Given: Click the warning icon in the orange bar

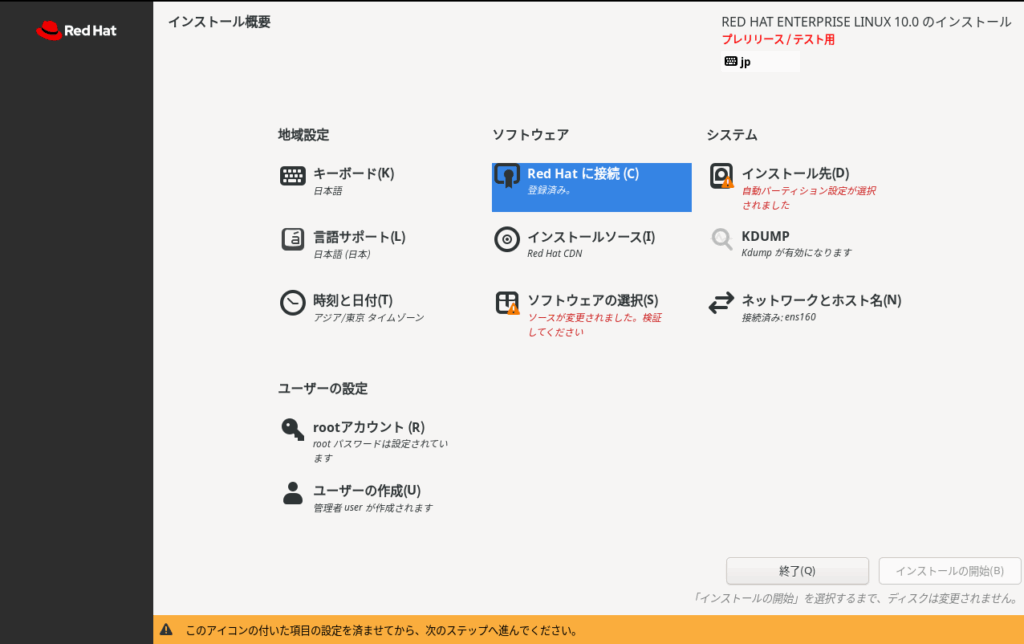Looking at the screenshot, I should tap(166, 631).
